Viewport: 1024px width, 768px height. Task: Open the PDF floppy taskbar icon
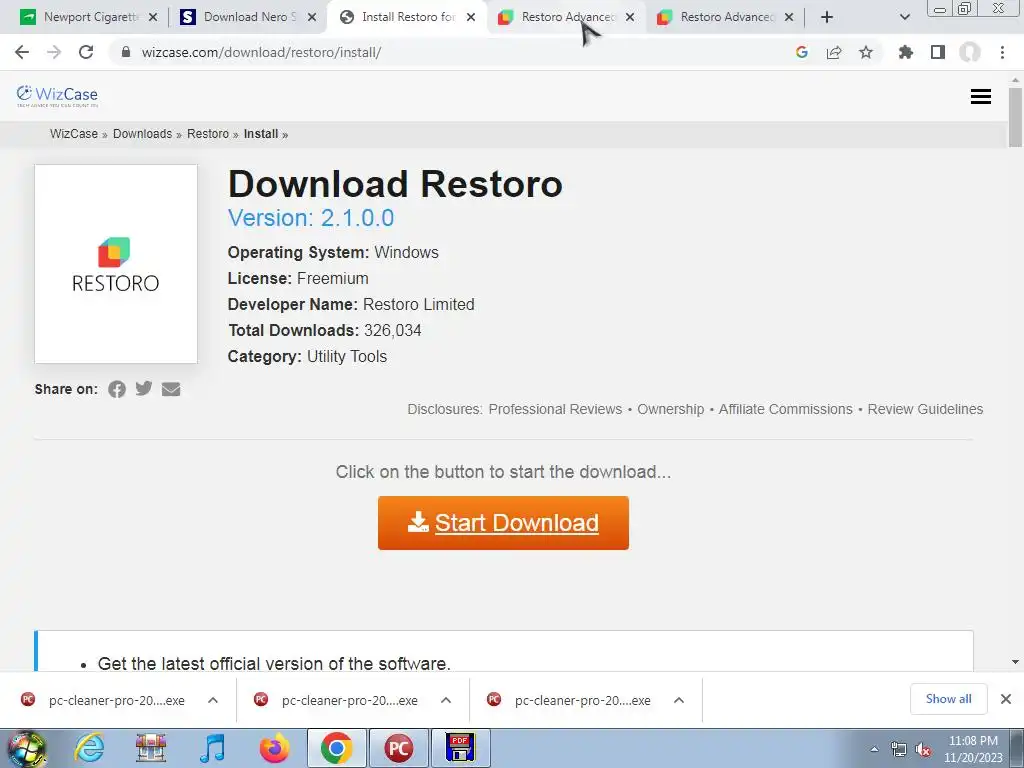[460, 748]
